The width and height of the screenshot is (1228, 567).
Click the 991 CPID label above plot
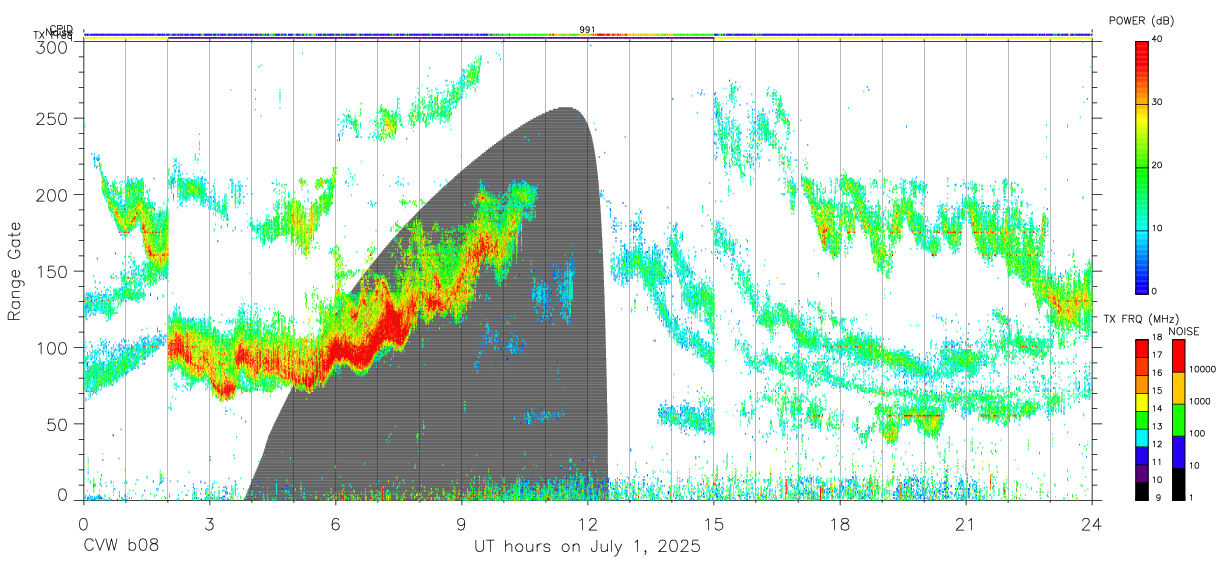point(588,29)
